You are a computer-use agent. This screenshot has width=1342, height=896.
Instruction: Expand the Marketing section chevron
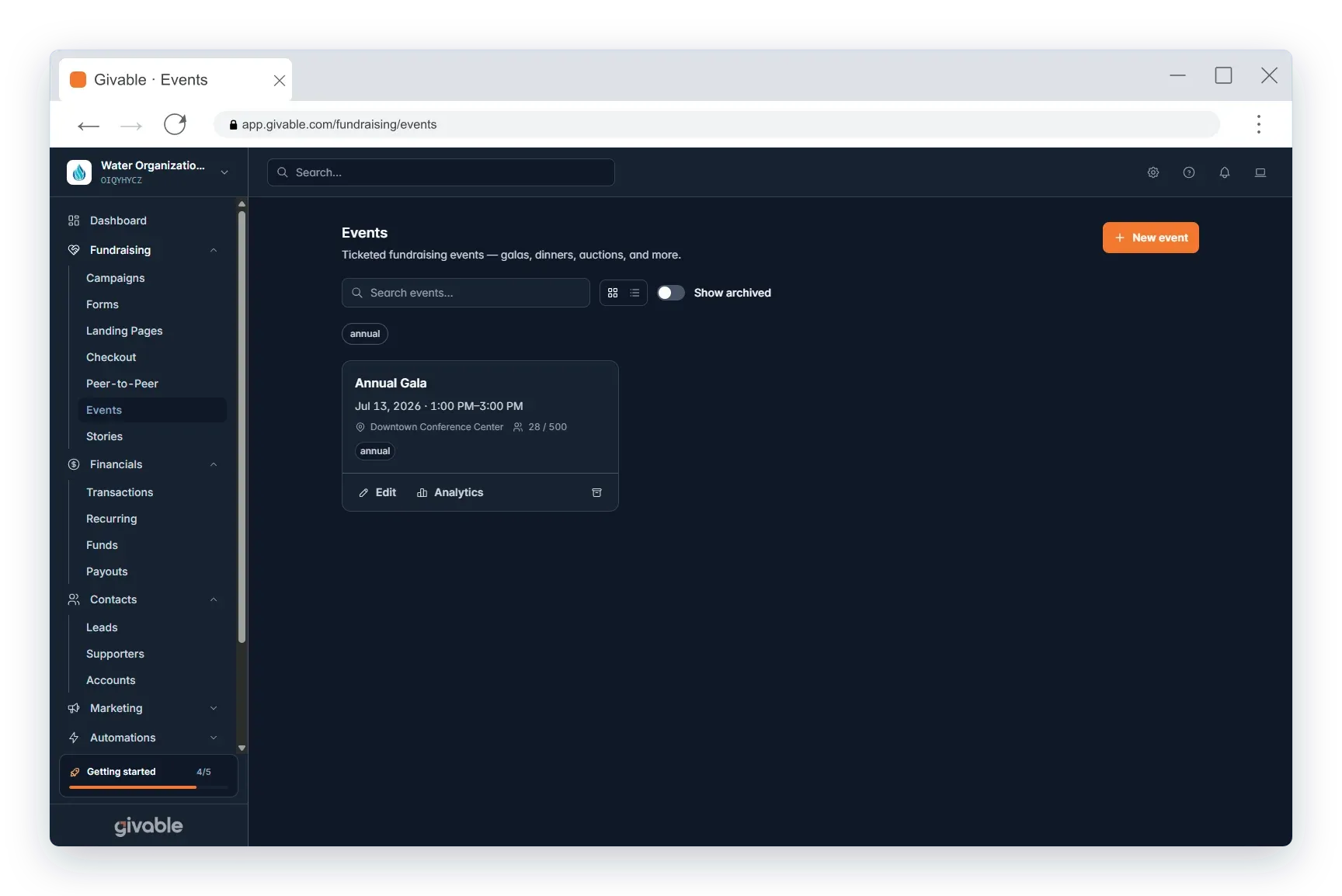coord(214,708)
